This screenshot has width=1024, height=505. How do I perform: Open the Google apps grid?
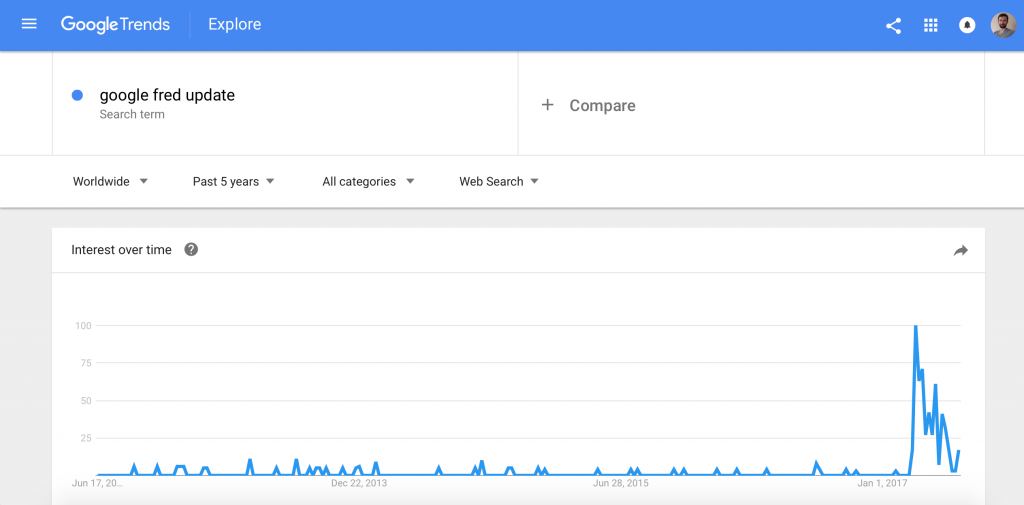click(x=931, y=25)
